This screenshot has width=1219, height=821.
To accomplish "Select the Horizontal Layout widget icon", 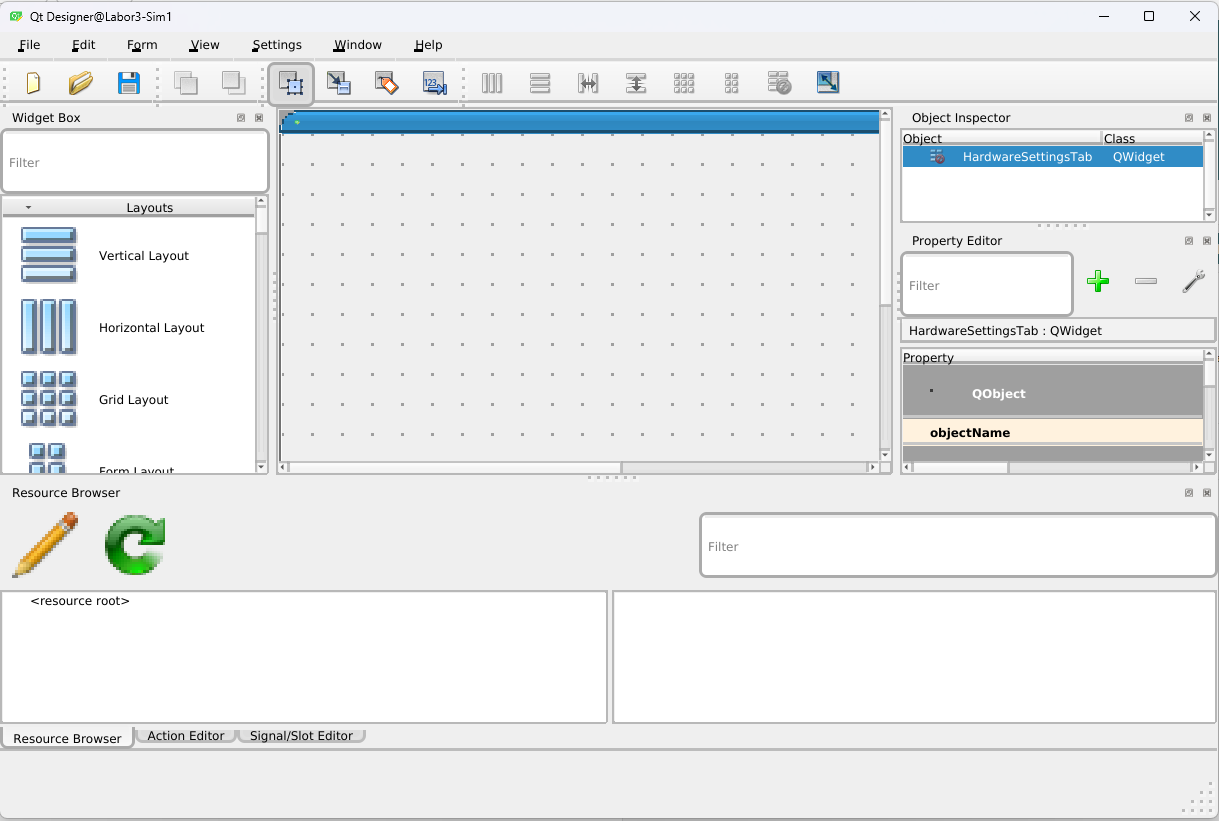I will (49, 327).
